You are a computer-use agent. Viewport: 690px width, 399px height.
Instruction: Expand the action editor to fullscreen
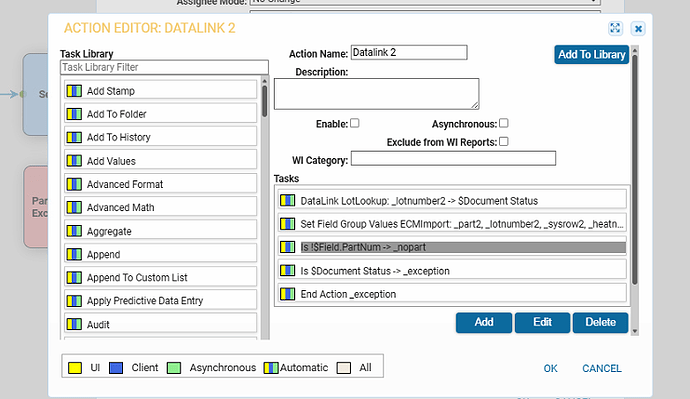tap(615, 29)
